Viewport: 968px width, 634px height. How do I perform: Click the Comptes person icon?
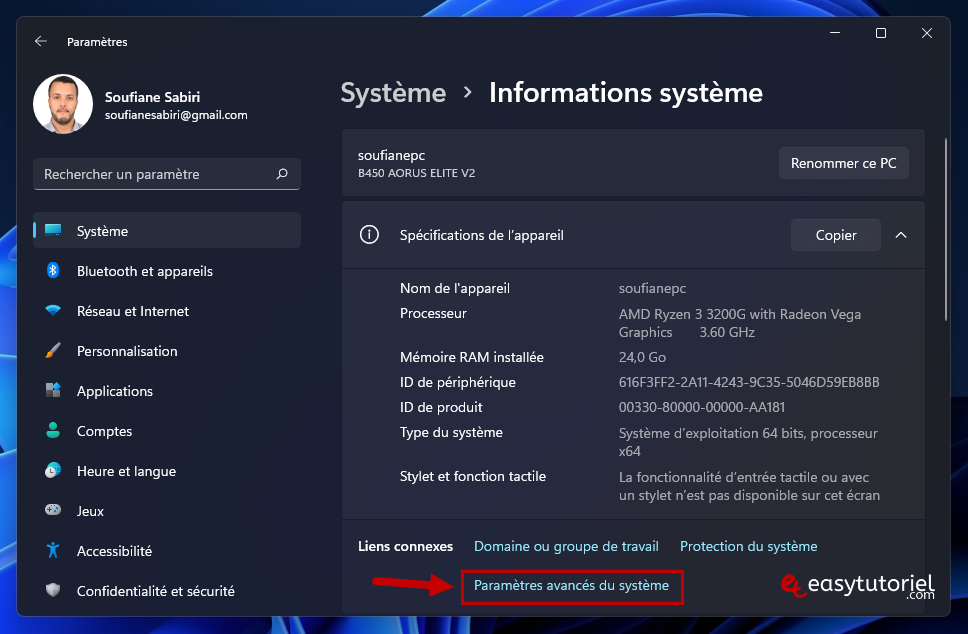click(53, 430)
